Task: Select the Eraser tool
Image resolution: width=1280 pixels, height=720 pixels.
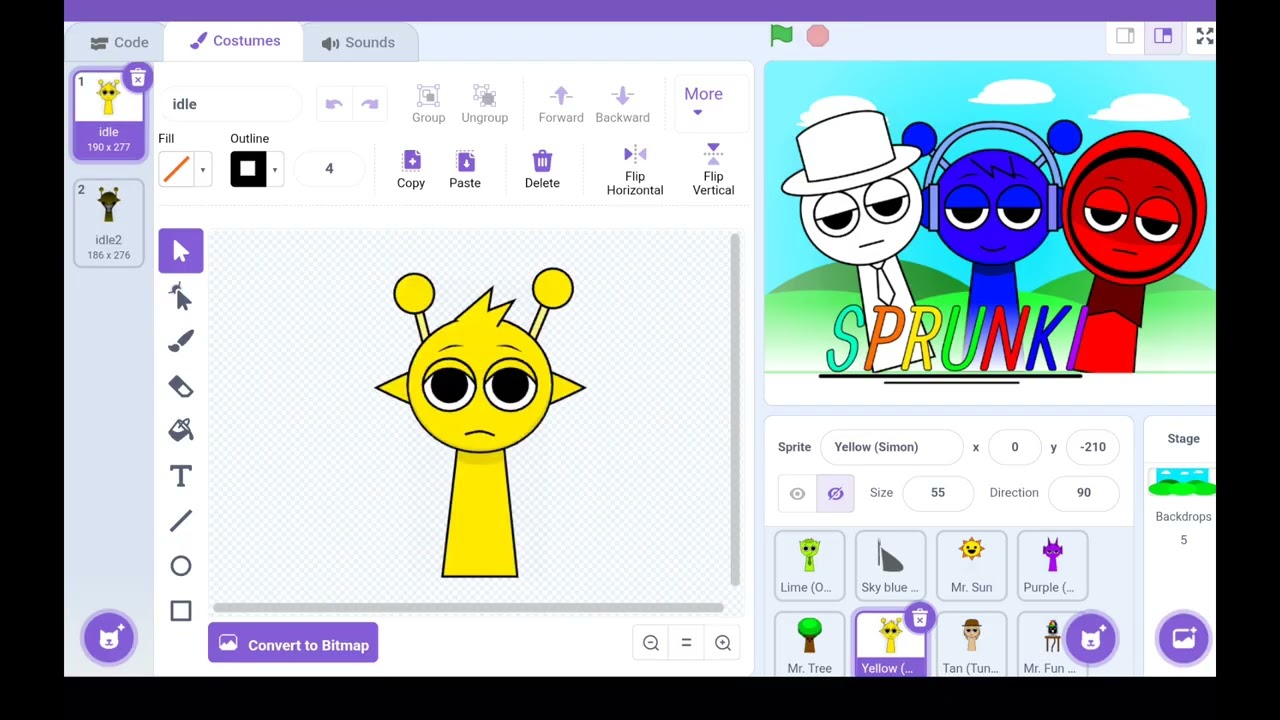Action: click(x=180, y=386)
